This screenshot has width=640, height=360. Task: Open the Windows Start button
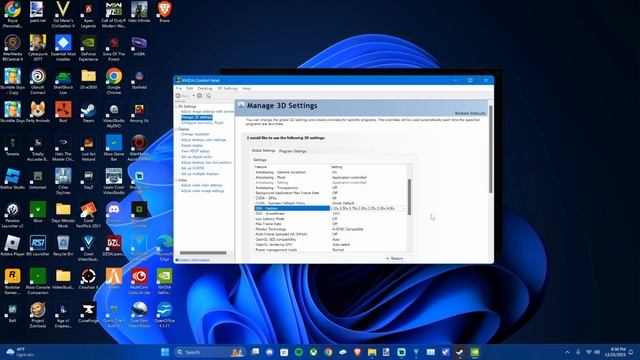[165, 352]
